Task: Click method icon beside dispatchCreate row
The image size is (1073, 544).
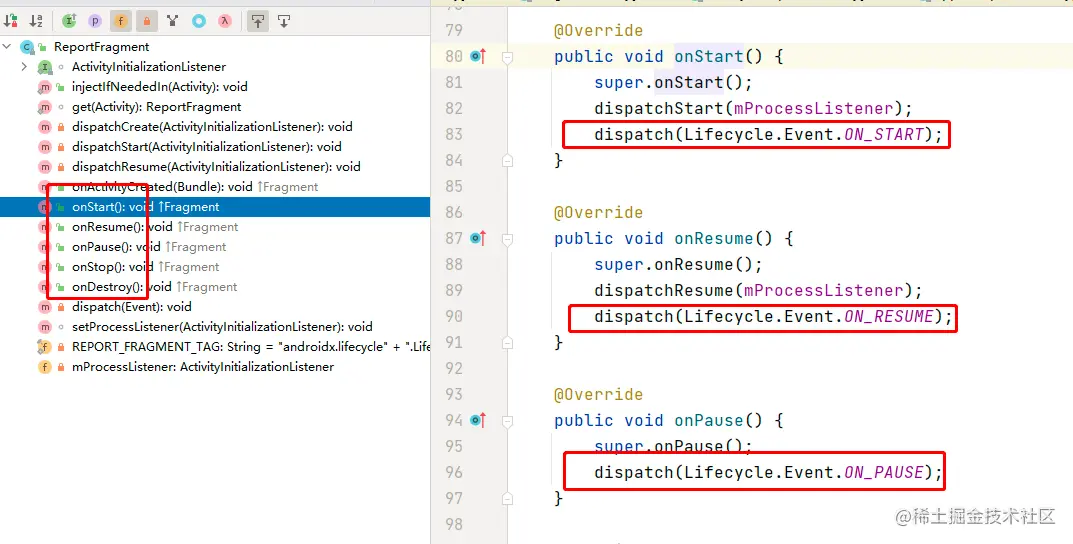Action: [x=44, y=127]
